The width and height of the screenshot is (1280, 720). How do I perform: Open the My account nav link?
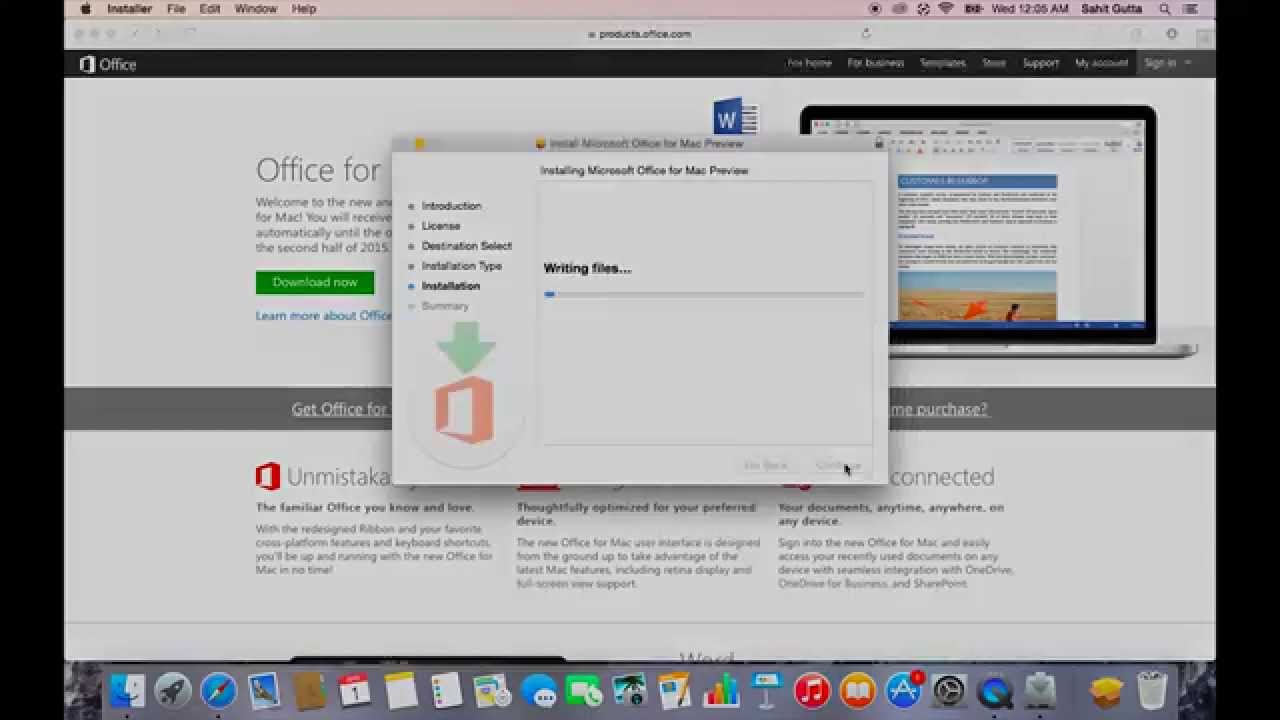point(1102,63)
